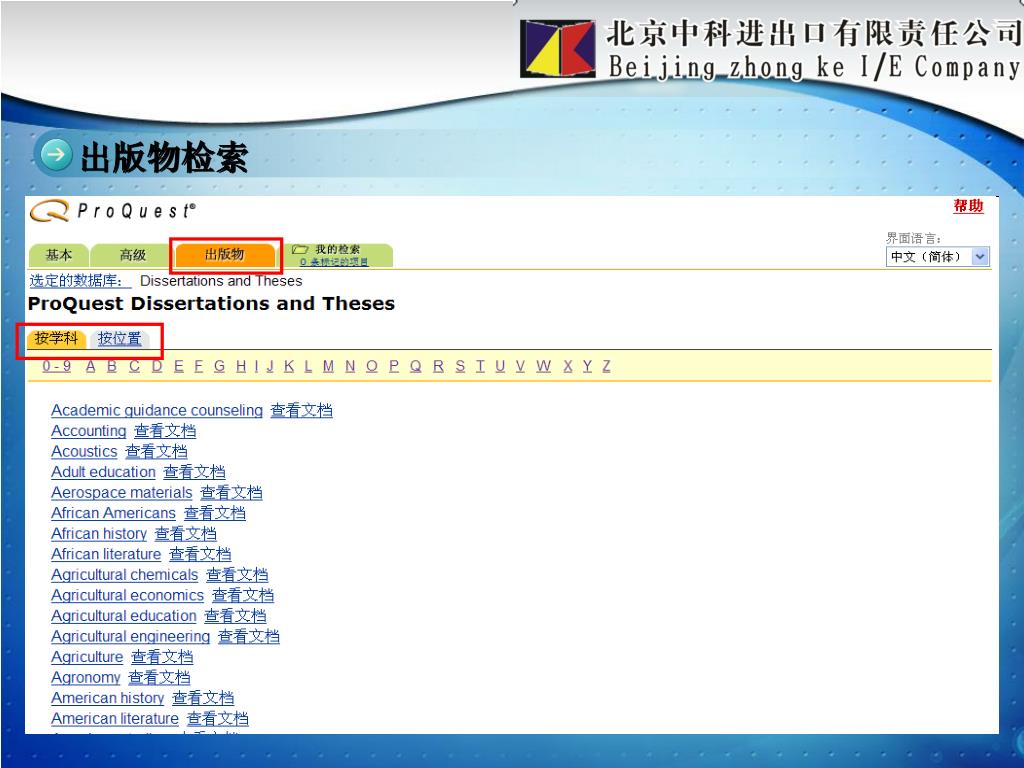
Task: Open the Agricultural chemicals subject
Action: coord(125,575)
